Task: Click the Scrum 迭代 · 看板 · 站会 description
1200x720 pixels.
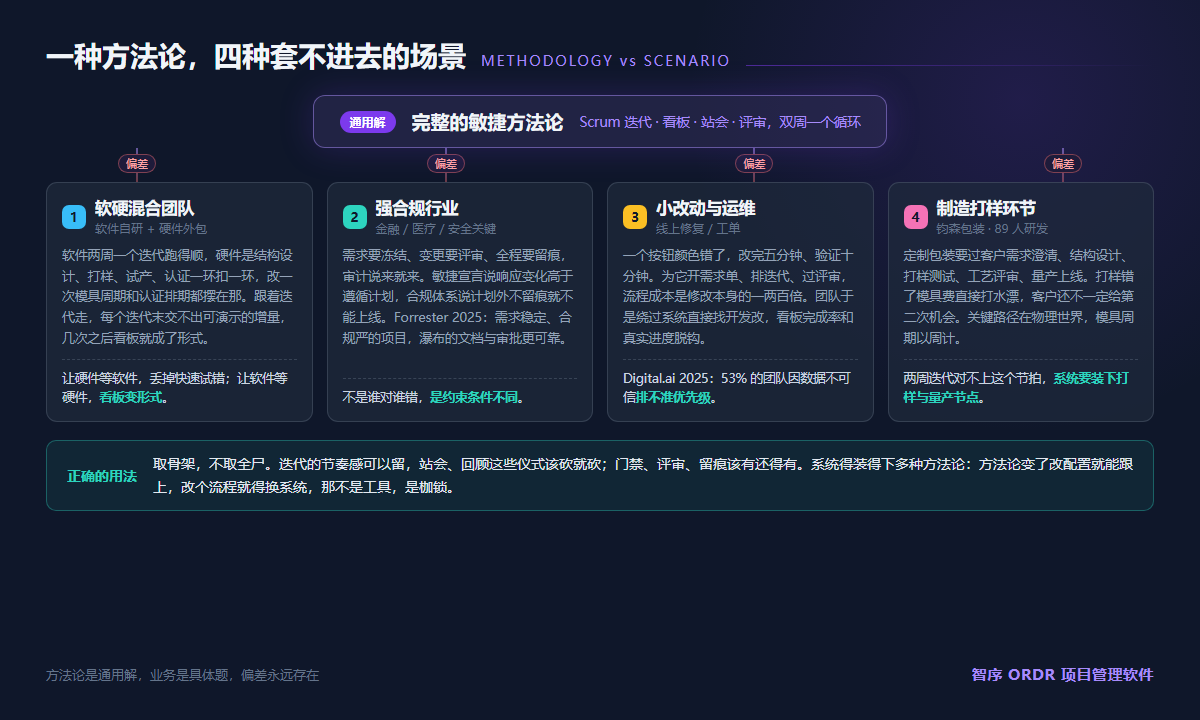Action: [x=720, y=122]
